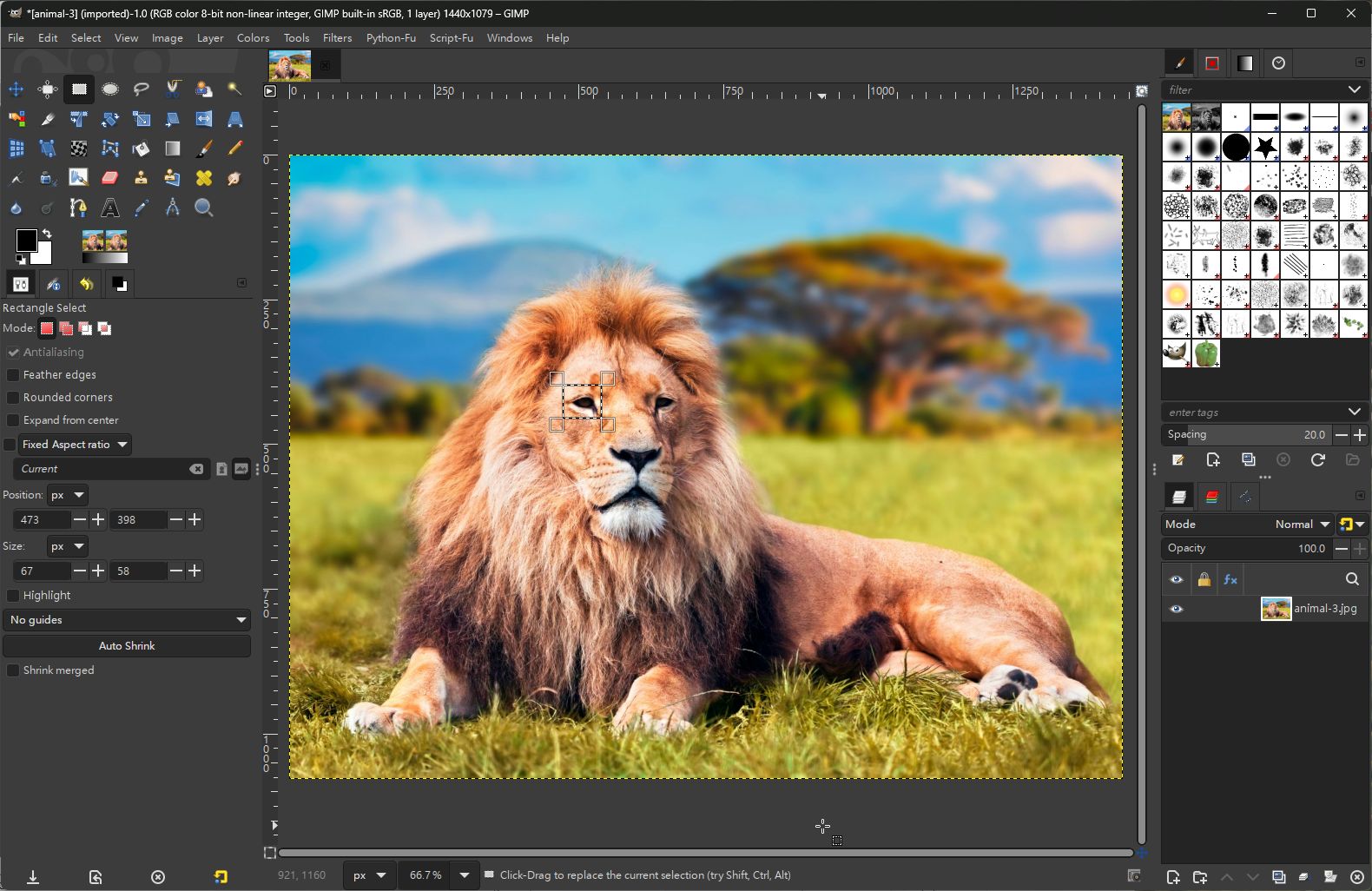The height and width of the screenshot is (891, 1372).
Task: Select the Move tool
Action: (x=16, y=89)
